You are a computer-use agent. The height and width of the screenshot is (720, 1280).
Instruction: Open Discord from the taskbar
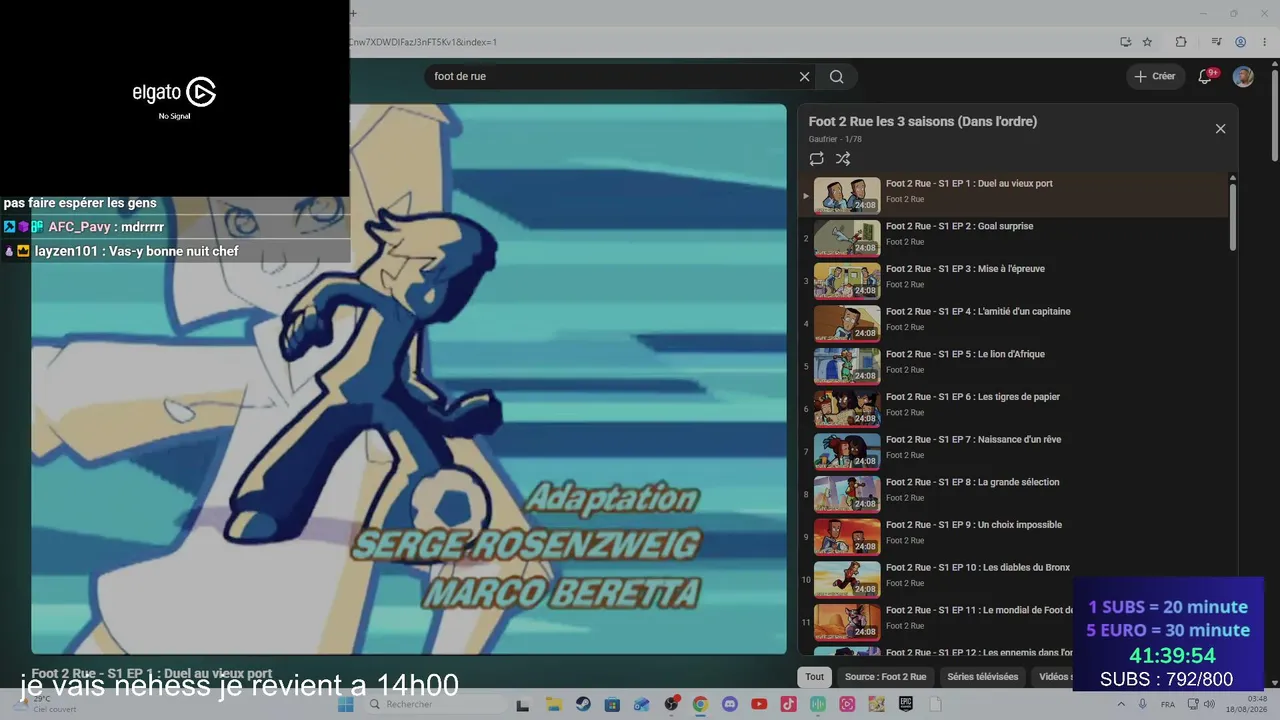730,705
